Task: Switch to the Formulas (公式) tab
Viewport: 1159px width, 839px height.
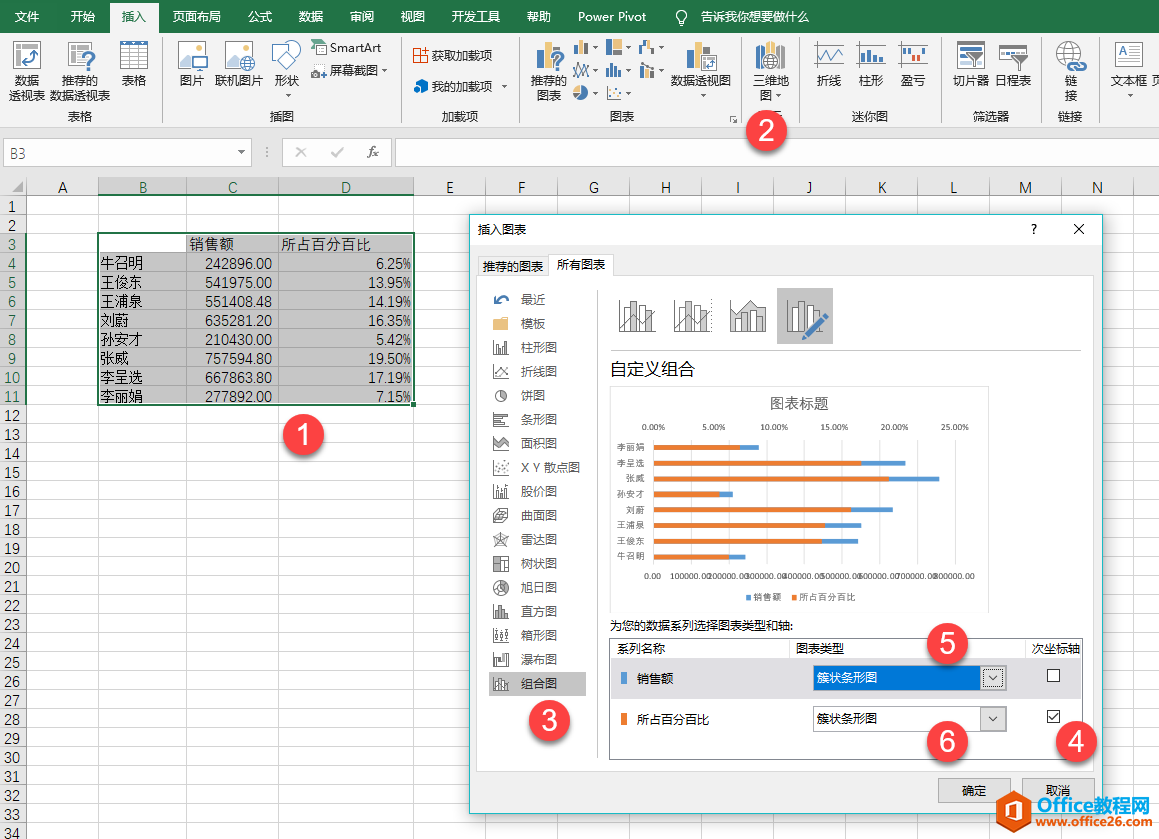Action: [x=259, y=16]
